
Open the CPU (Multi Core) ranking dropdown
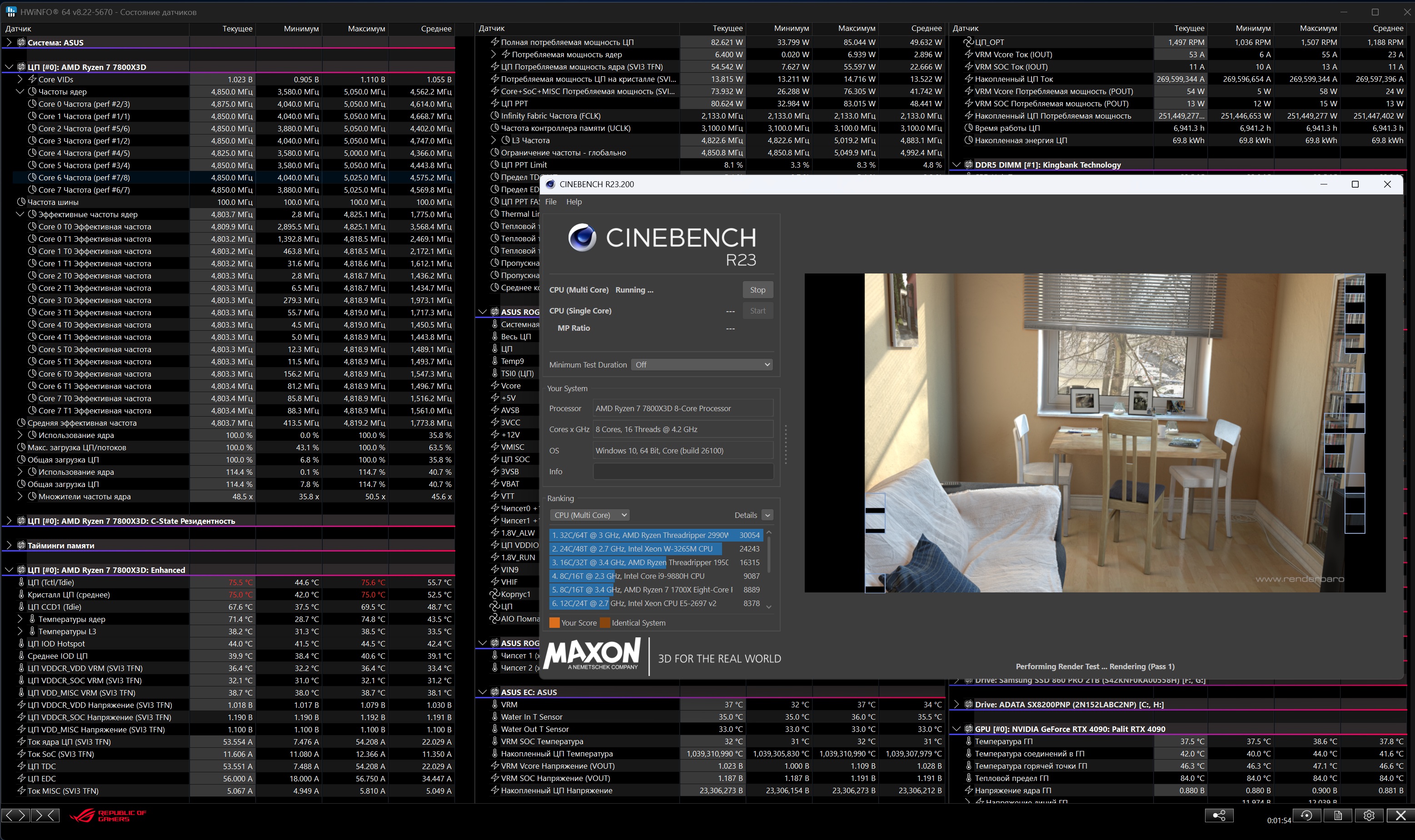pos(590,515)
